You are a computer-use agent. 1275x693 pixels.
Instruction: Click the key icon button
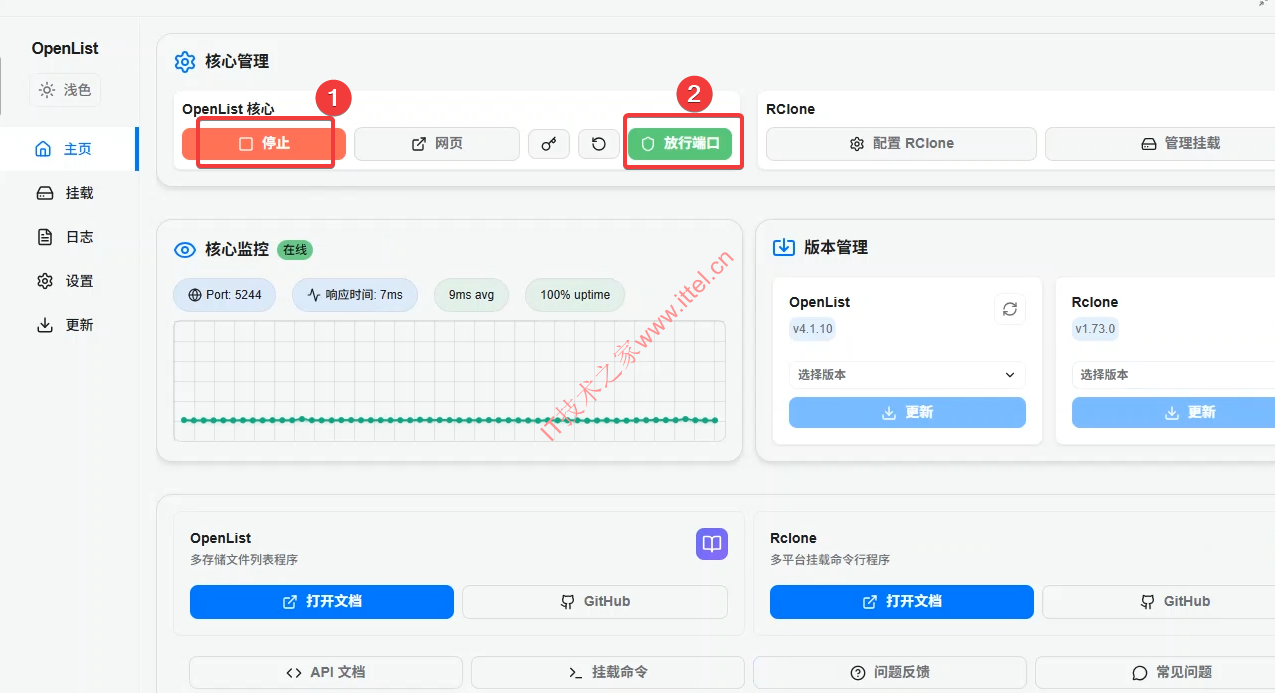pos(549,144)
